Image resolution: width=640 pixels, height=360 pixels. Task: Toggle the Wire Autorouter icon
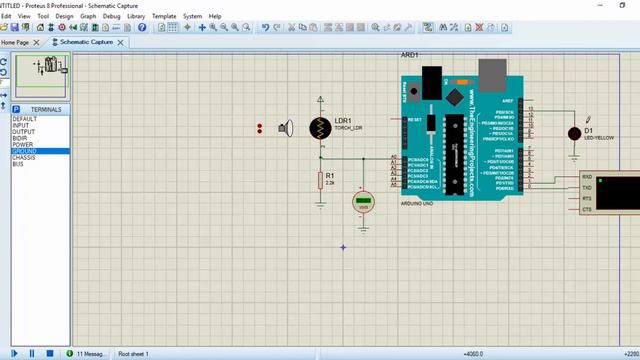pyautogui.click(x=428, y=27)
